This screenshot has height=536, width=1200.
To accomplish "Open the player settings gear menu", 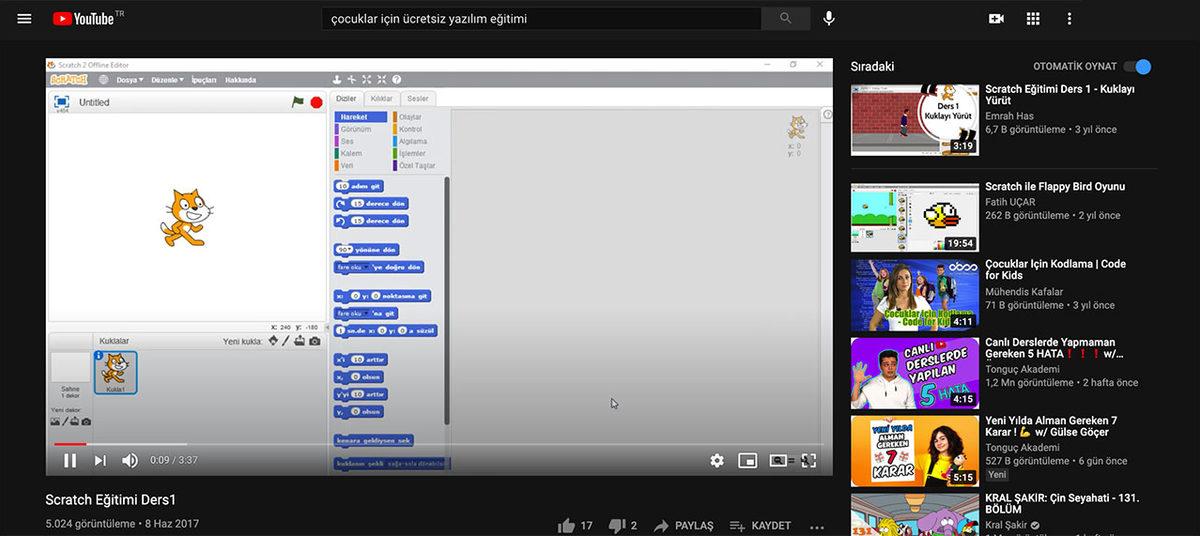I will click(x=717, y=460).
